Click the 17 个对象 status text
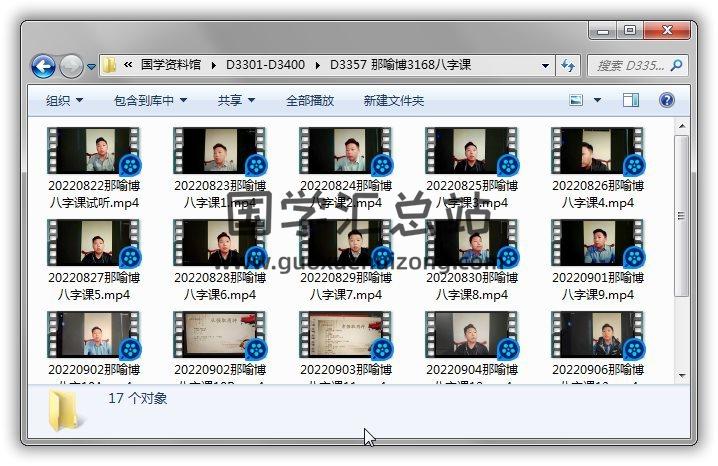 pos(137,398)
